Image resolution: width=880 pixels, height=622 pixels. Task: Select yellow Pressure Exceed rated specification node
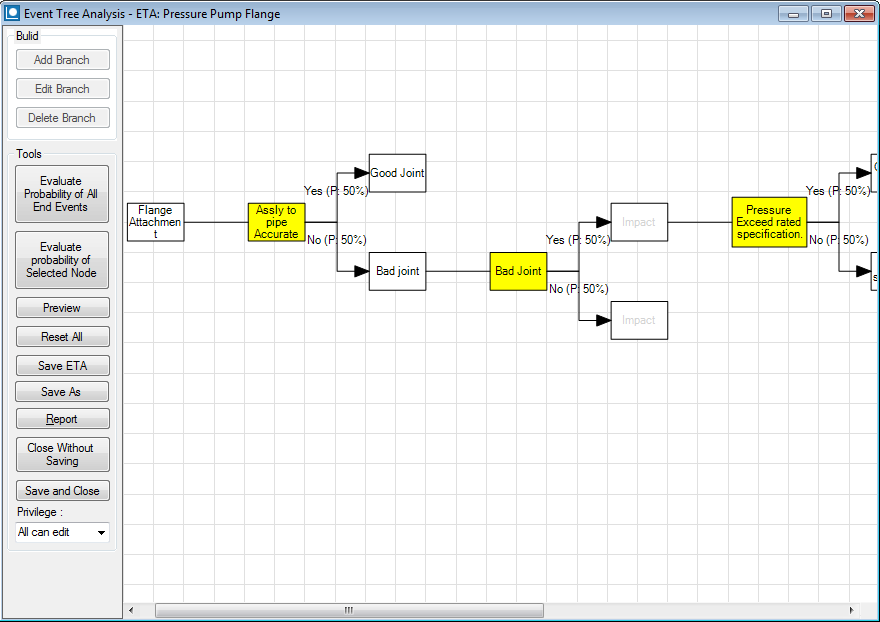[x=769, y=222]
